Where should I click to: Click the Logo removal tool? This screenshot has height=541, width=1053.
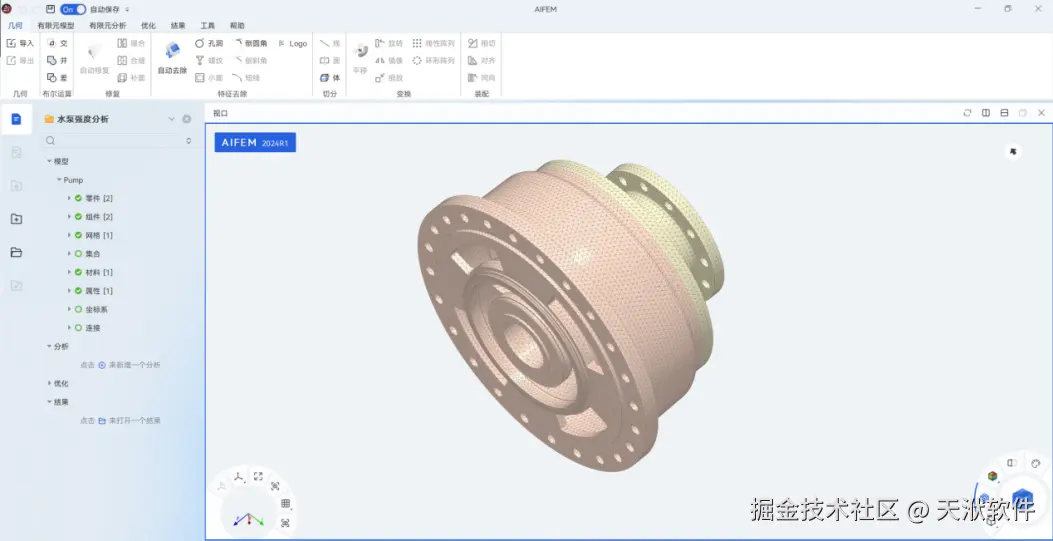292,43
